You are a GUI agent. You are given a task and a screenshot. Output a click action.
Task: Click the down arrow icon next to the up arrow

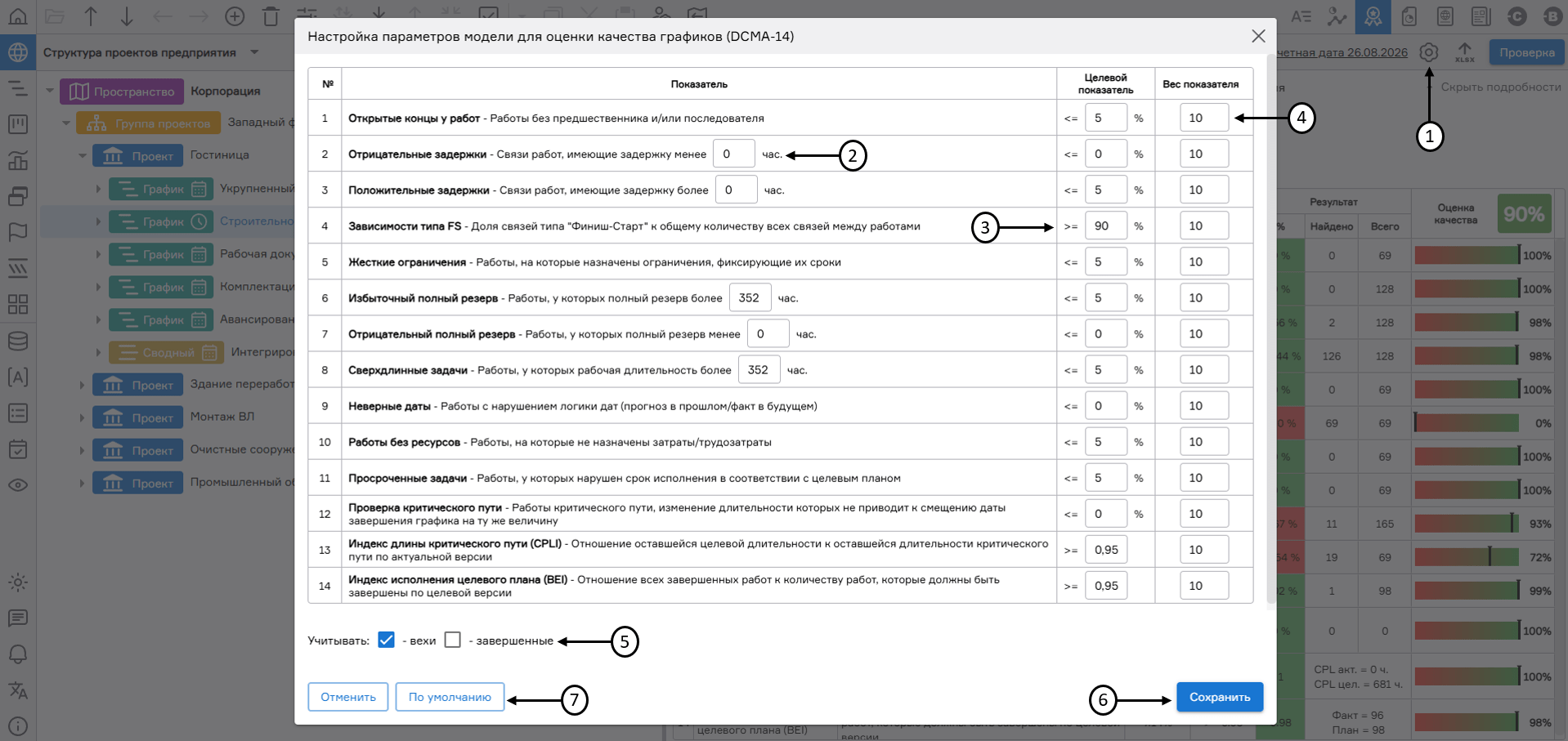pyautogui.click(x=127, y=16)
